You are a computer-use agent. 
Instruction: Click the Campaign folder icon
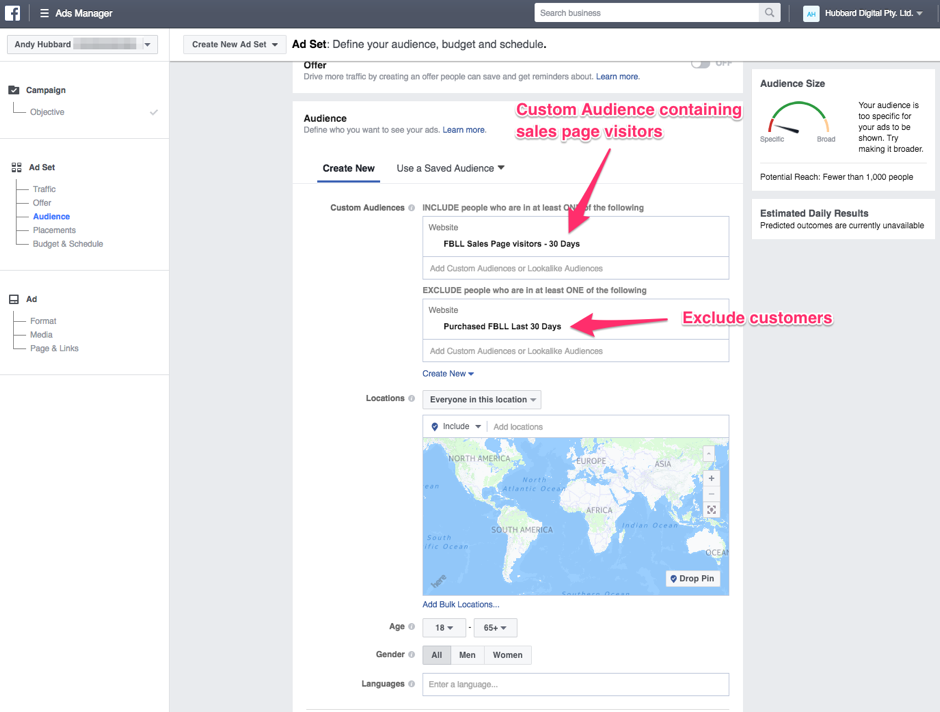(x=14, y=90)
